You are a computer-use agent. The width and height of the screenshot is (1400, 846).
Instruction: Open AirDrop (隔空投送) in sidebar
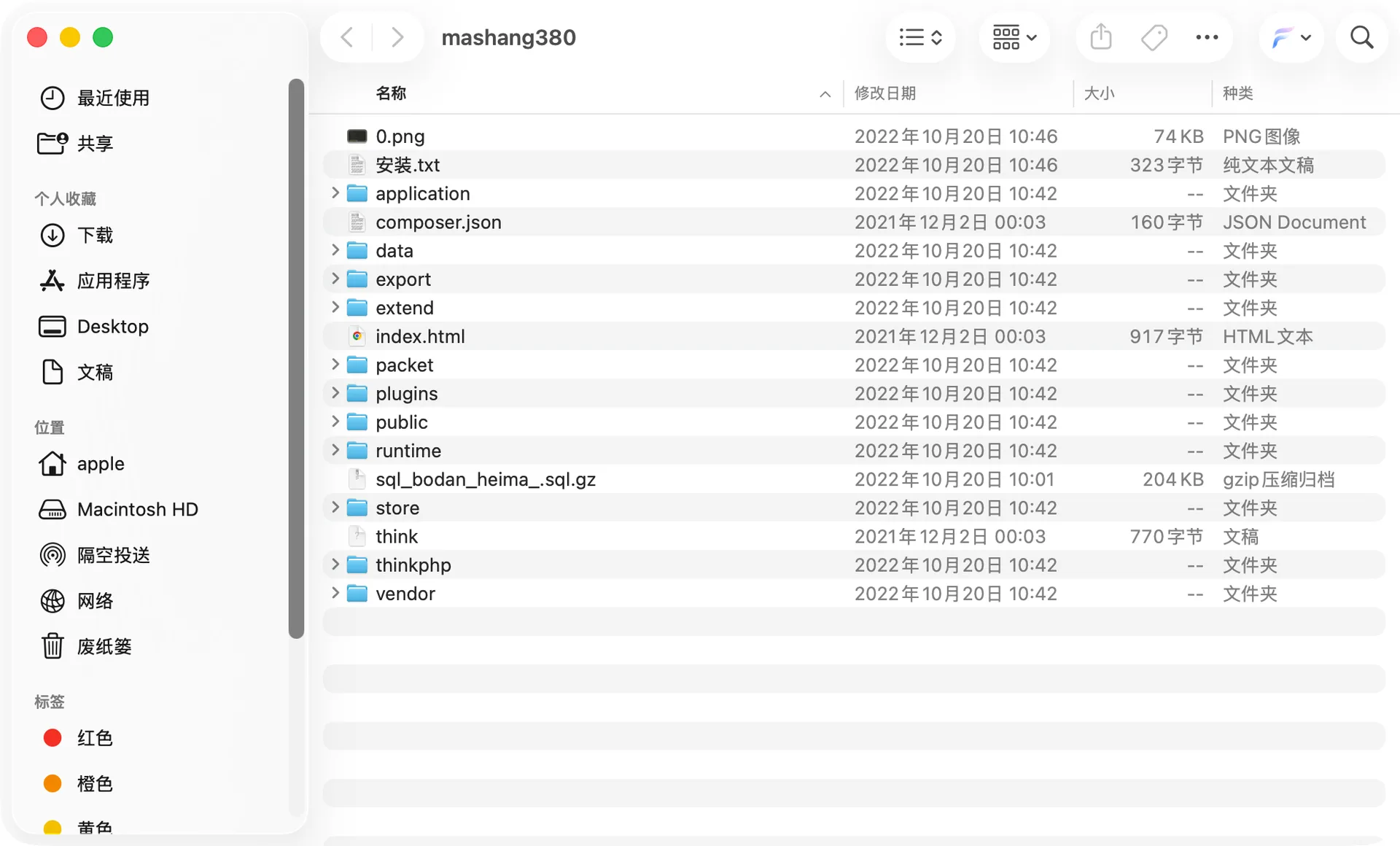click(x=94, y=555)
